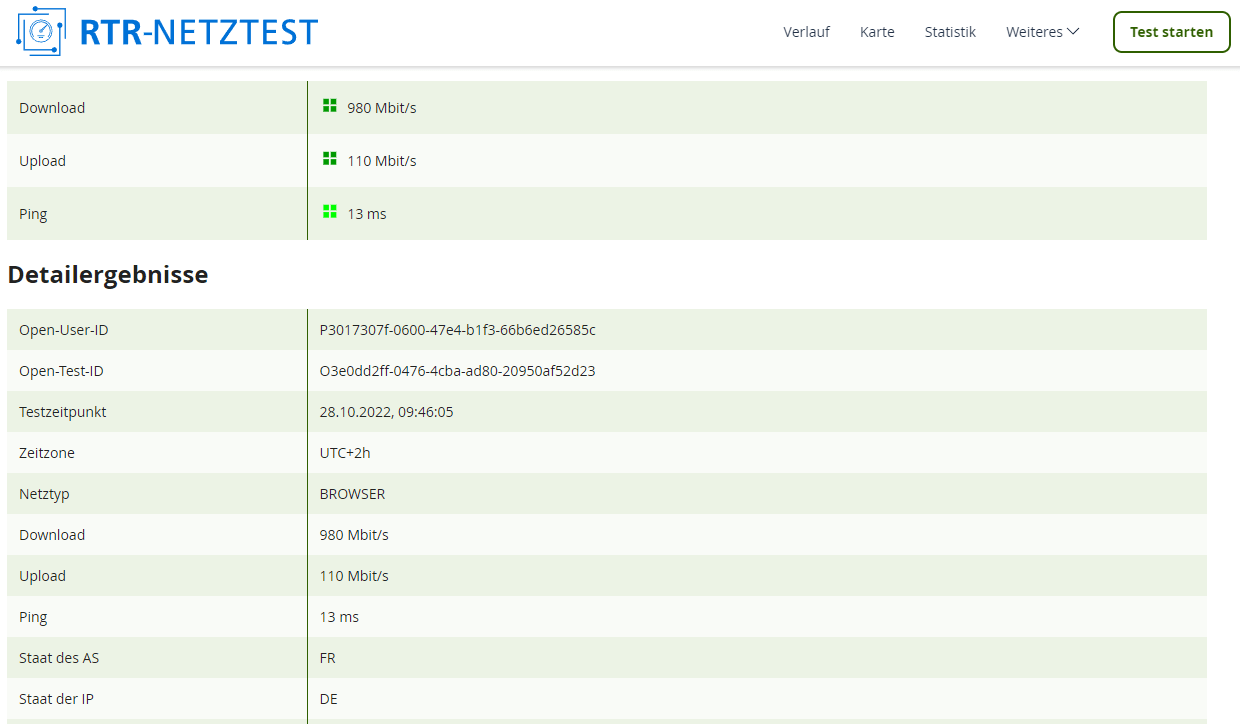Screen dimensions: 1240x724
Task: Go to the Statistik page
Action: coord(950,32)
